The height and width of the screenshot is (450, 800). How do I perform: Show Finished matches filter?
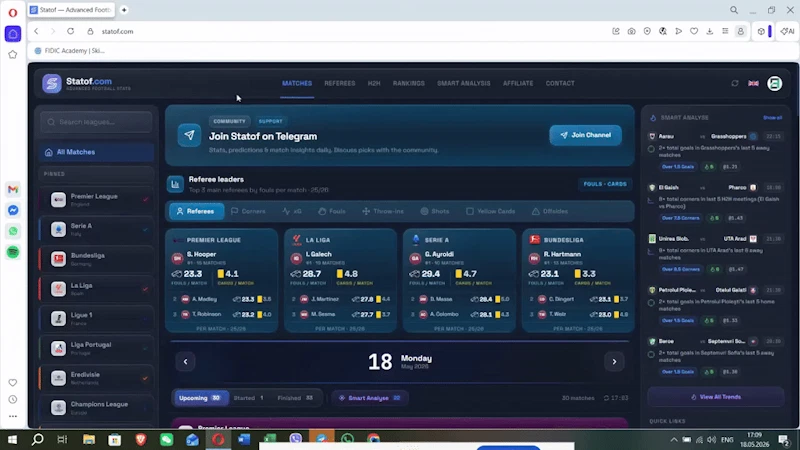tap(295, 398)
